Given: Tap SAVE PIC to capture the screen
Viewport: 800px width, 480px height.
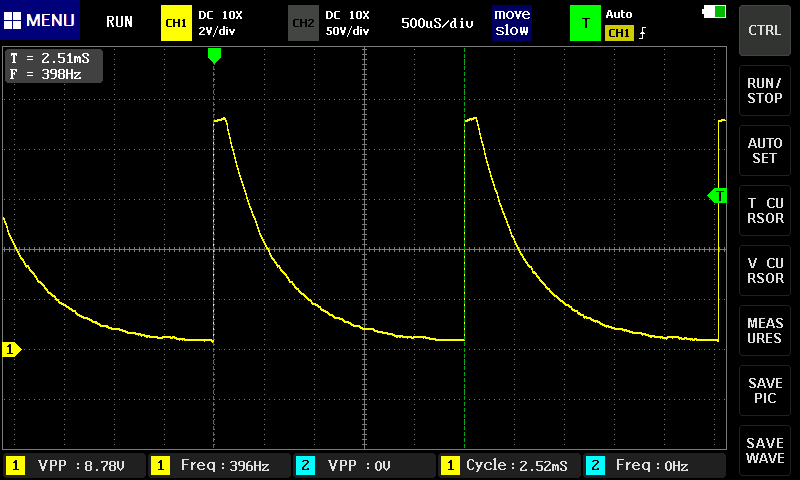Looking at the screenshot, I should click(x=764, y=391).
